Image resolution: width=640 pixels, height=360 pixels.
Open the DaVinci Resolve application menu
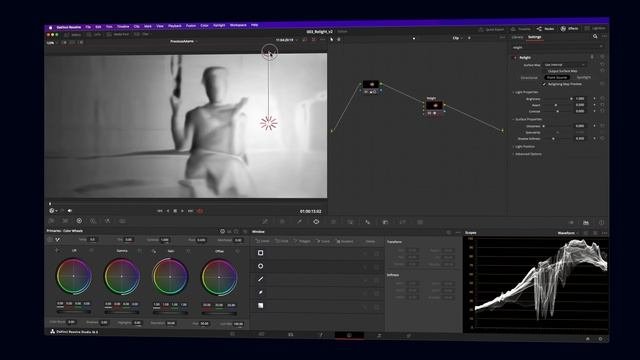69,27
